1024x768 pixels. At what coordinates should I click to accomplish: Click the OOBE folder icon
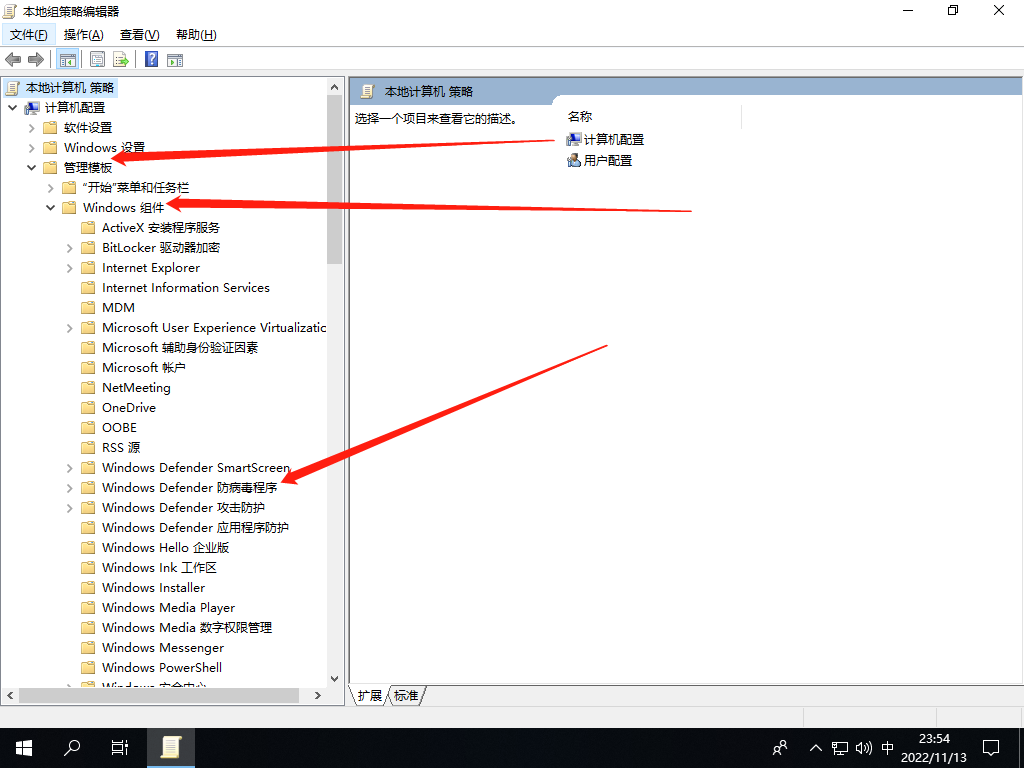88,428
